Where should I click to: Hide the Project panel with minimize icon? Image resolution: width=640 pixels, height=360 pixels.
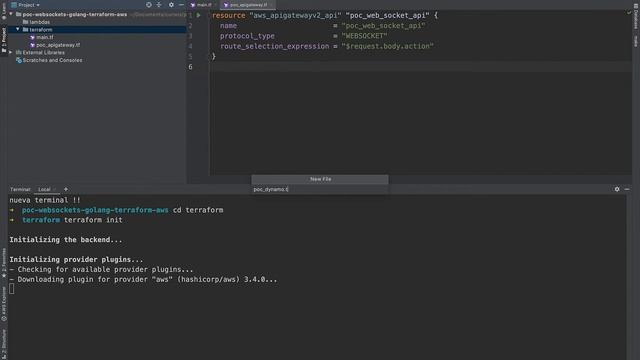tap(181, 4)
